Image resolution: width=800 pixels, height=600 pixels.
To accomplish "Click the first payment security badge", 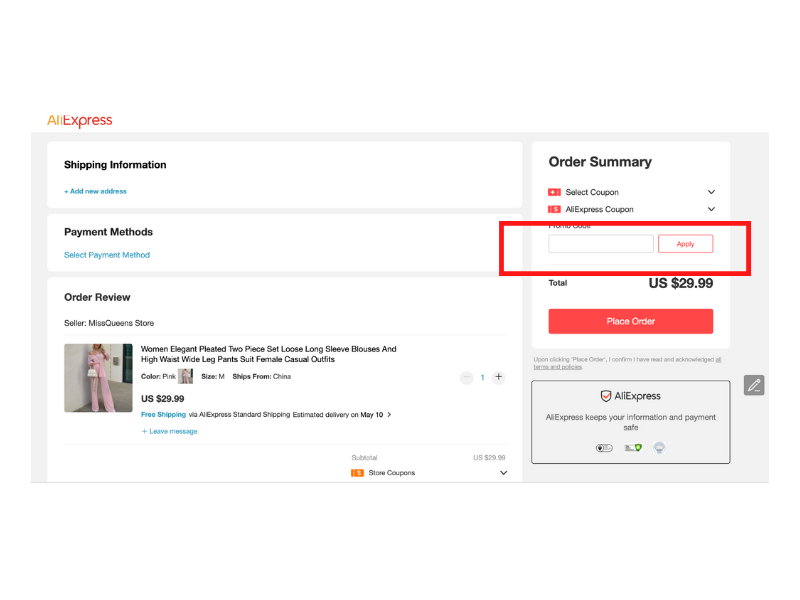I will tap(604, 448).
